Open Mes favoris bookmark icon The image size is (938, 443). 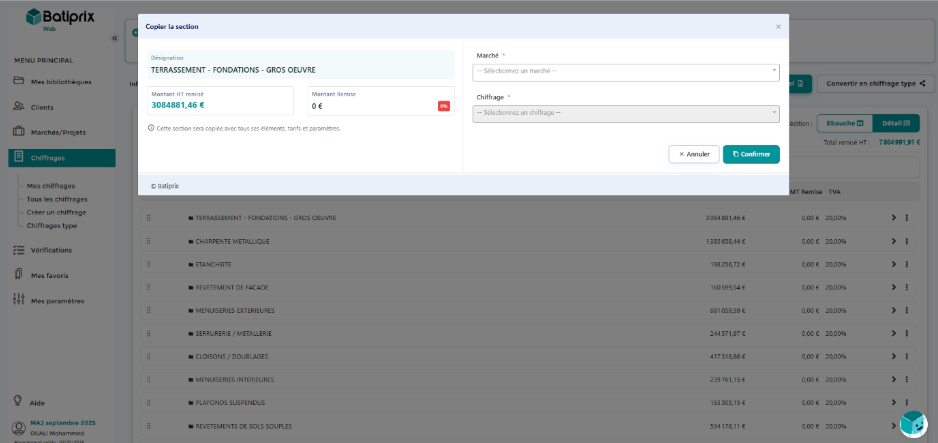[19, 274]
